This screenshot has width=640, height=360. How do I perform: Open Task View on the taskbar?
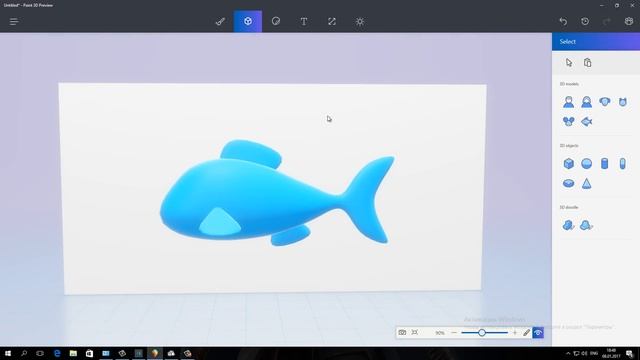40,353
